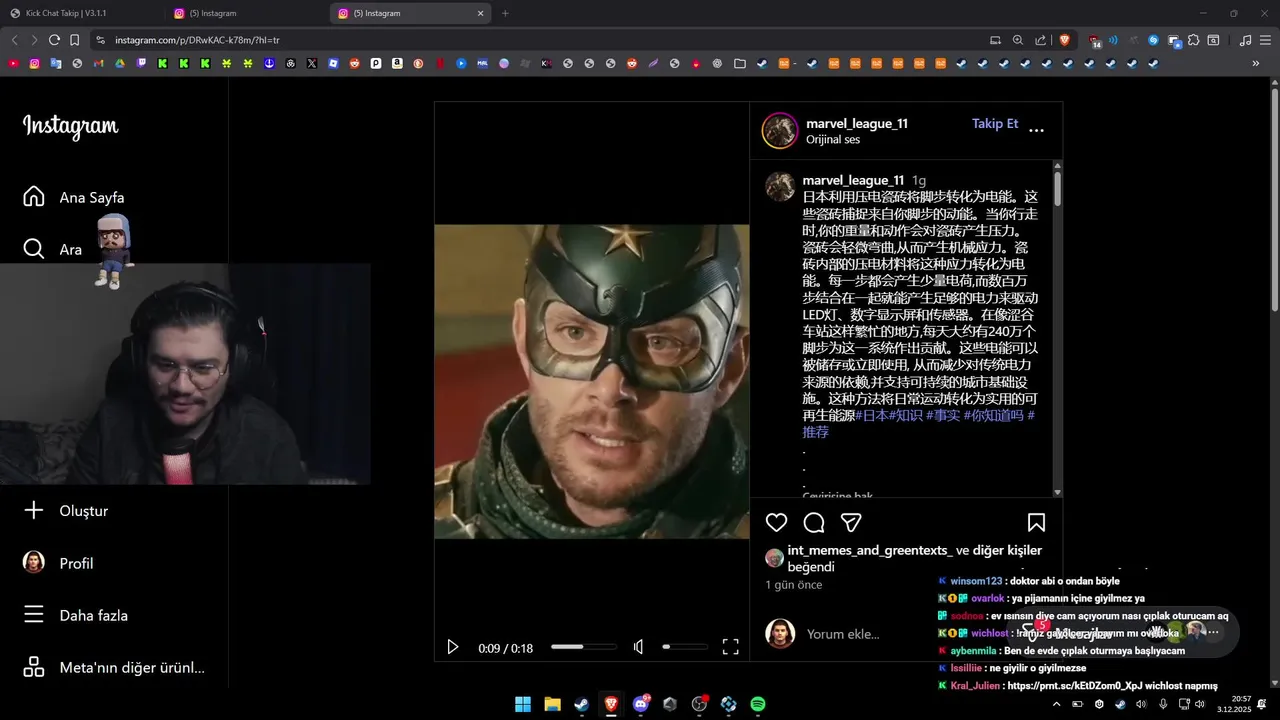Image resolution: width=1280 pixels, height=720 pixels.
Task: Switch to the second Instagram tab
Action: pyautogui.click(x=246, y=13)
